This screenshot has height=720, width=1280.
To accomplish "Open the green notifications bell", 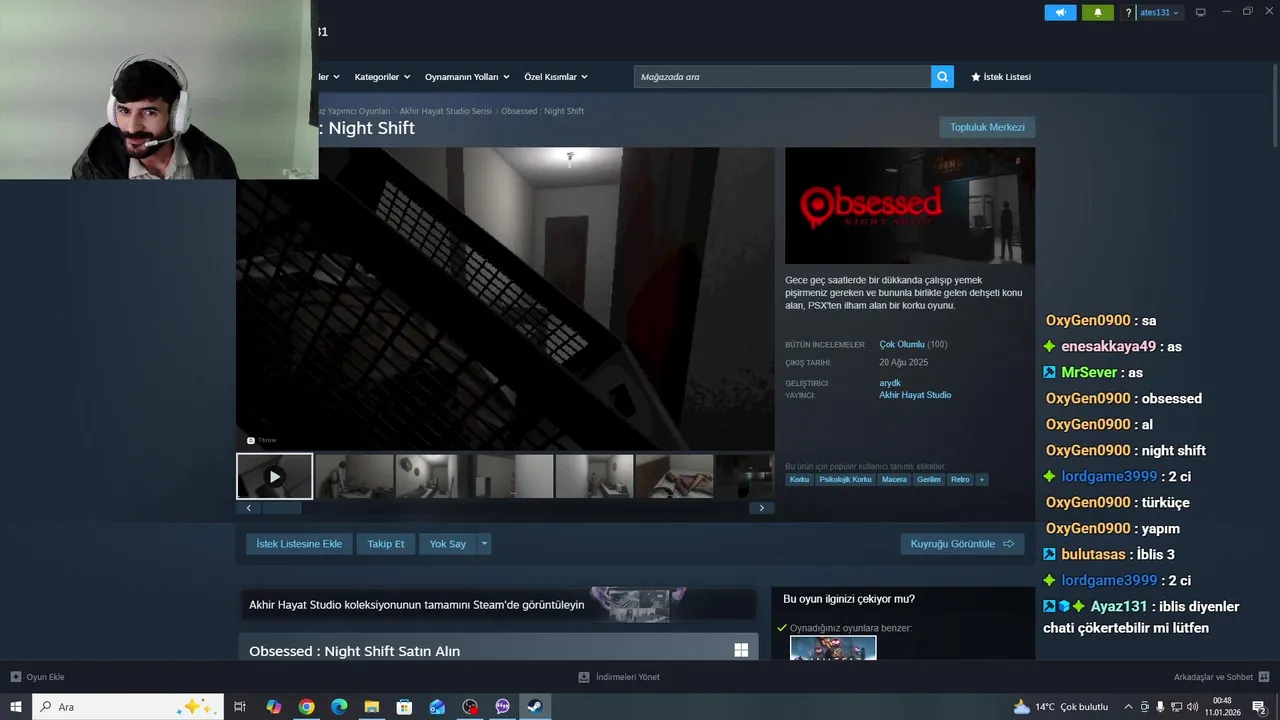I will coord(1097,13).
